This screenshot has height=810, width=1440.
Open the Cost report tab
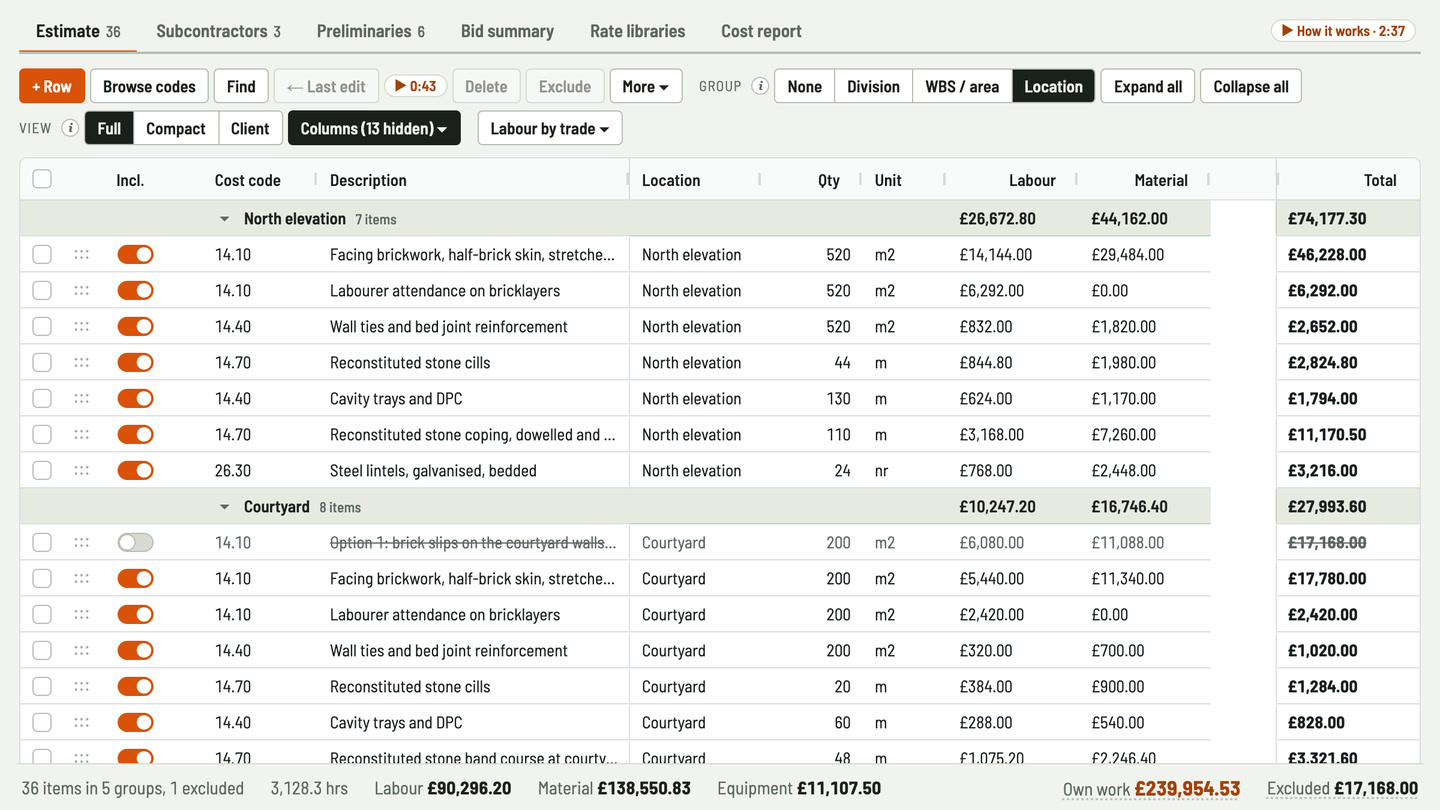point(761,31)
